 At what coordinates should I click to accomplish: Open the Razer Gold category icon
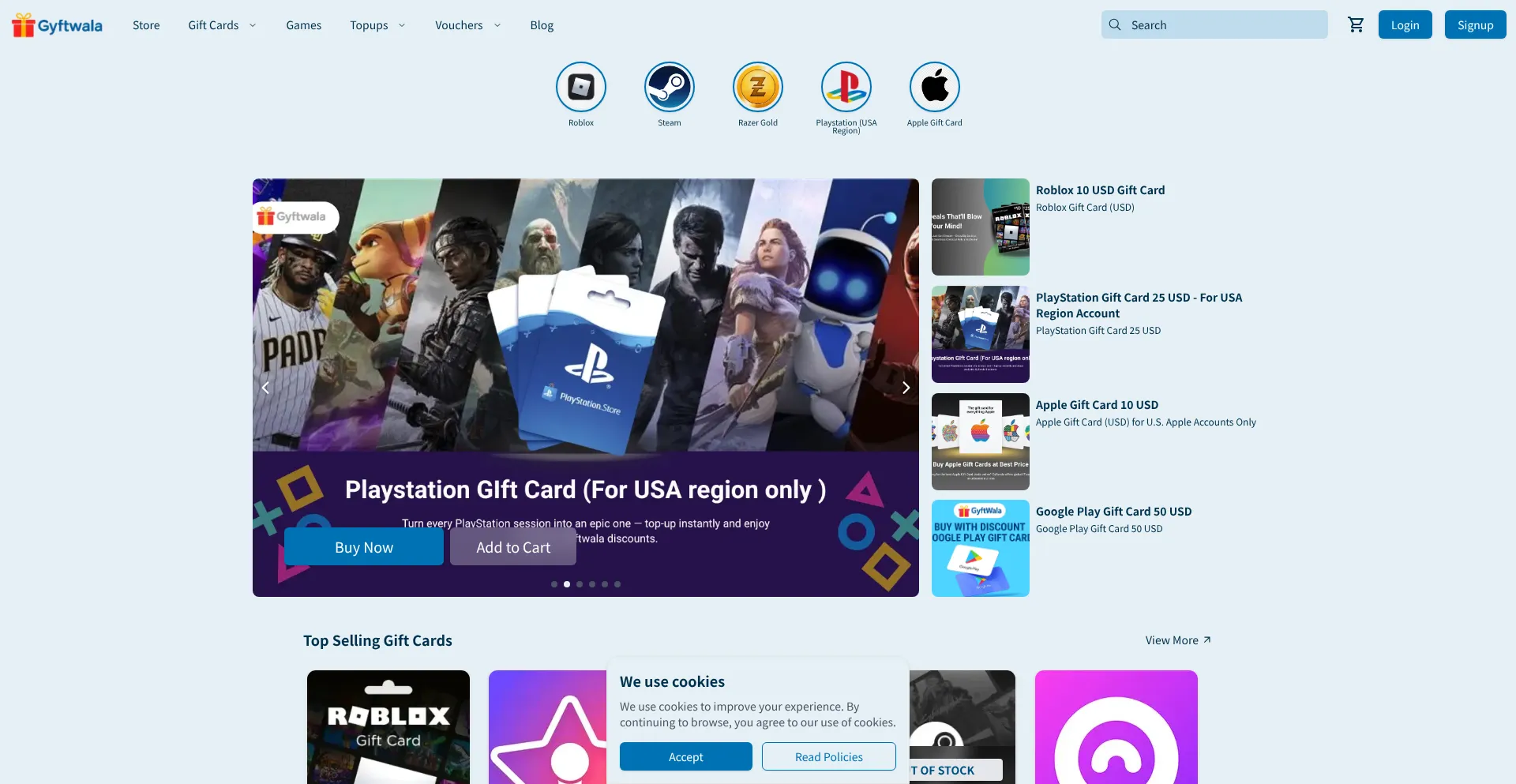click(x=758, y=87)
